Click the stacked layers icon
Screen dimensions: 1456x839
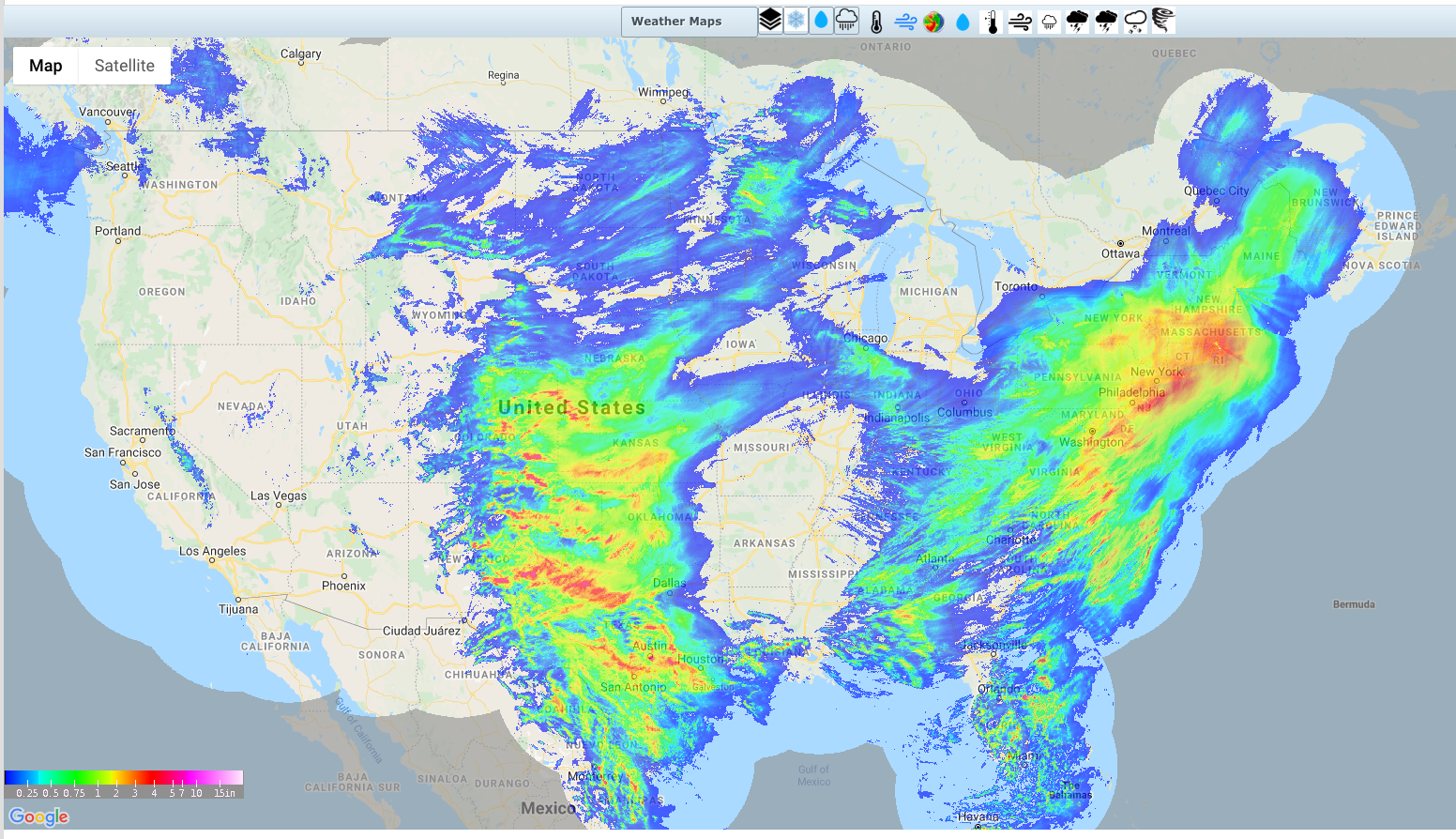click(770, 21)
